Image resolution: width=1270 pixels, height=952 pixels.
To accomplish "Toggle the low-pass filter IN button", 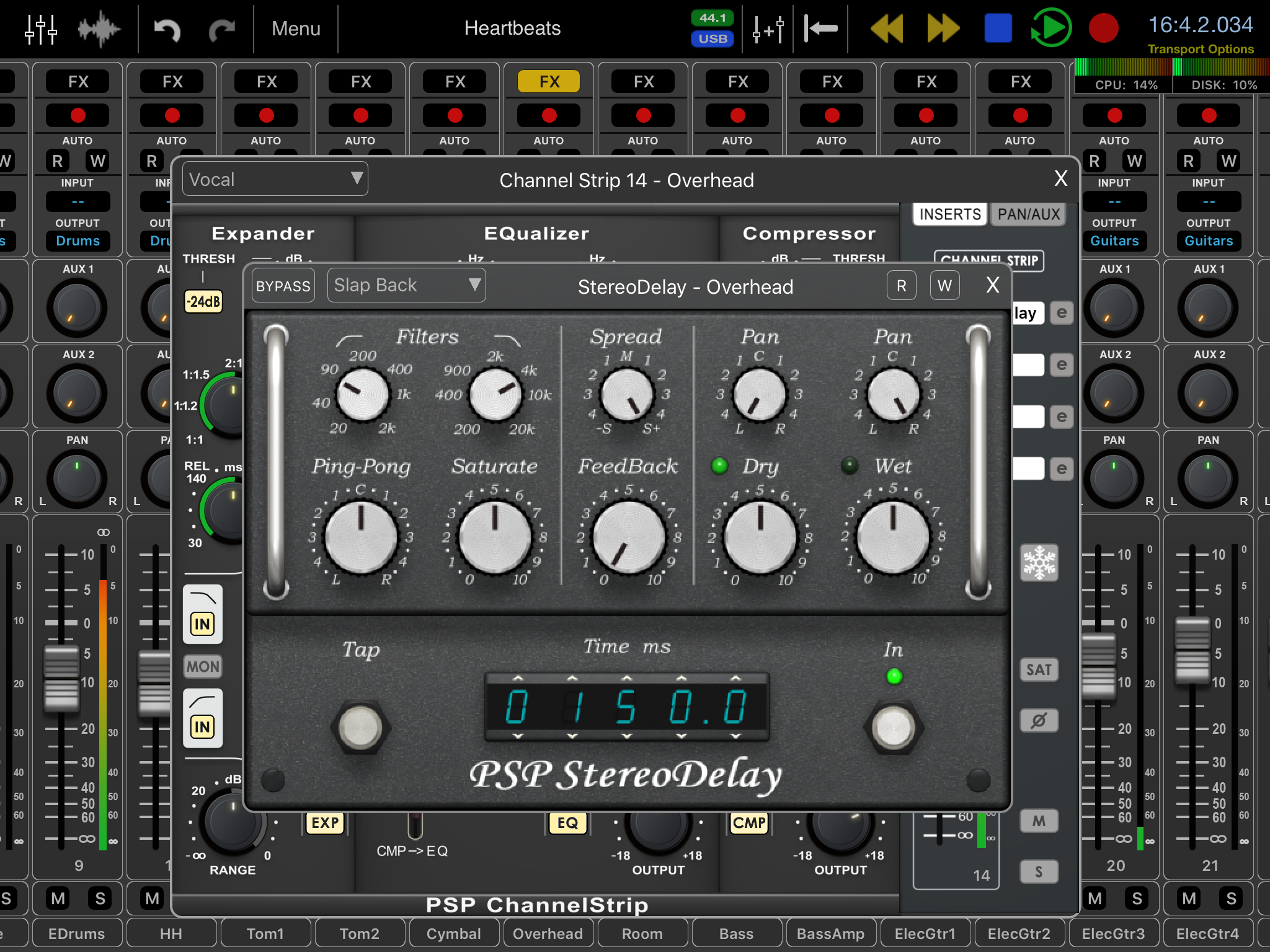I will (202, 624).
